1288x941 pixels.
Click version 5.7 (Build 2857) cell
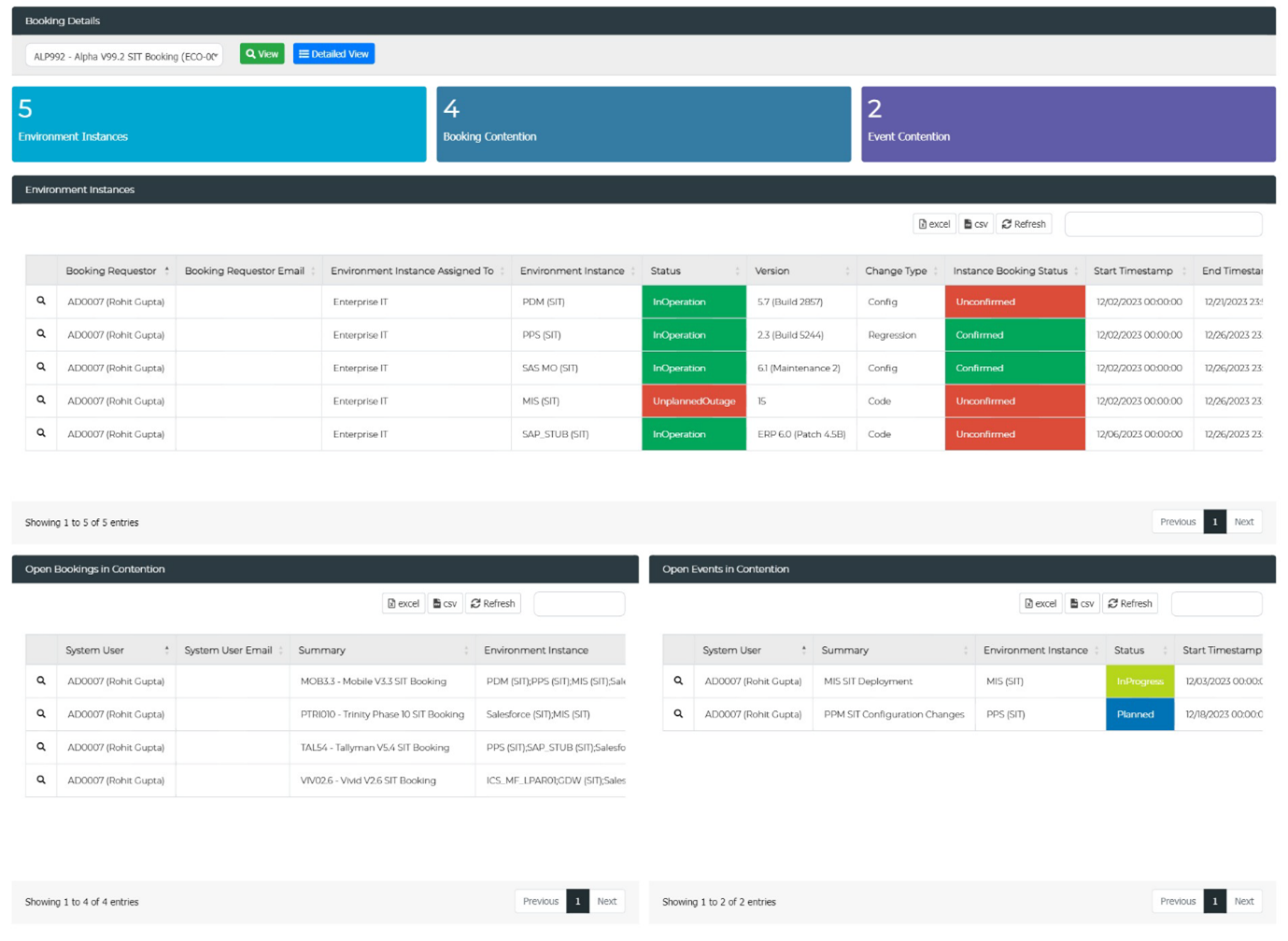[801, 302]
